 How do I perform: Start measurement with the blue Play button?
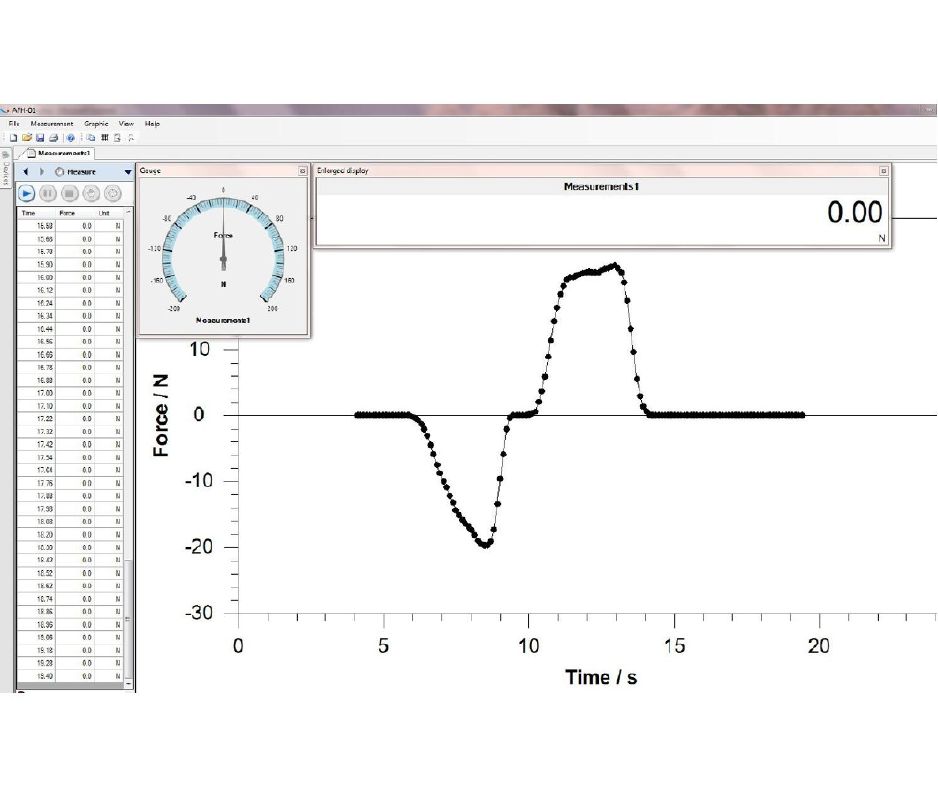27,193
